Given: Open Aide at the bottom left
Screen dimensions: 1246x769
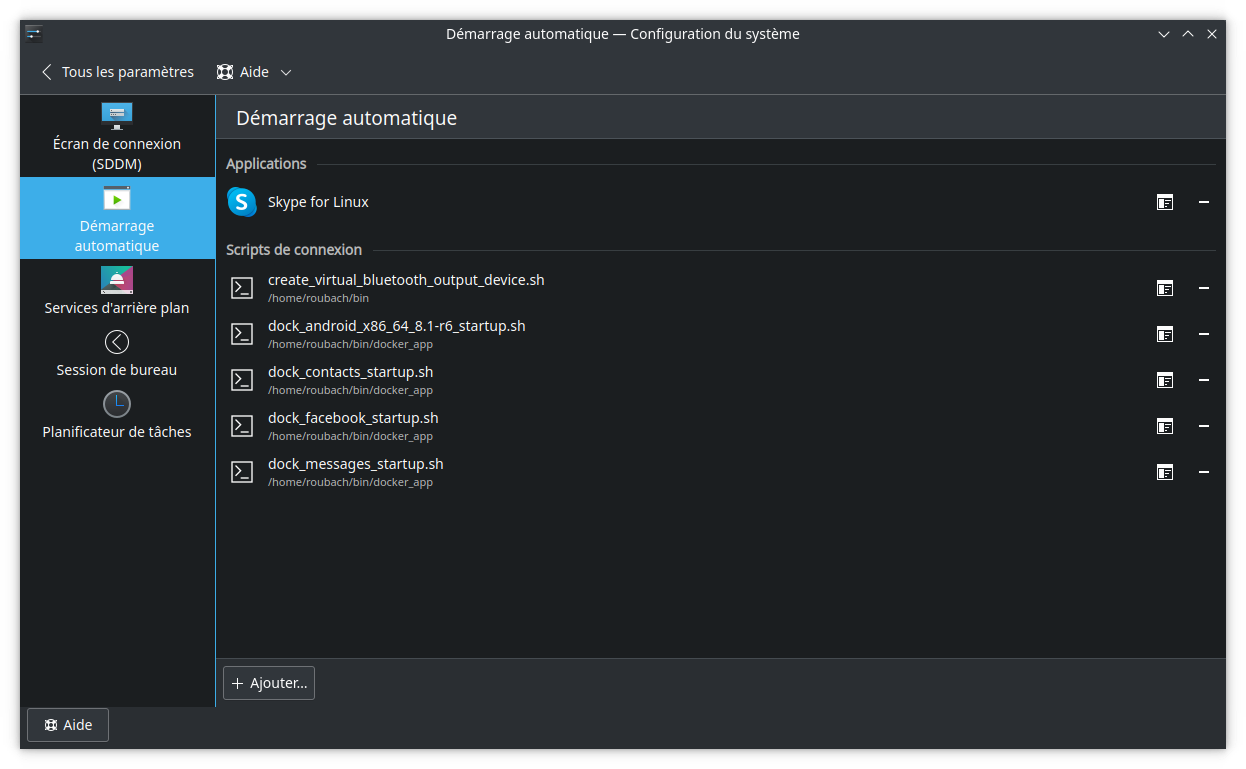Looking at the screenshot, I should point(67,724).
